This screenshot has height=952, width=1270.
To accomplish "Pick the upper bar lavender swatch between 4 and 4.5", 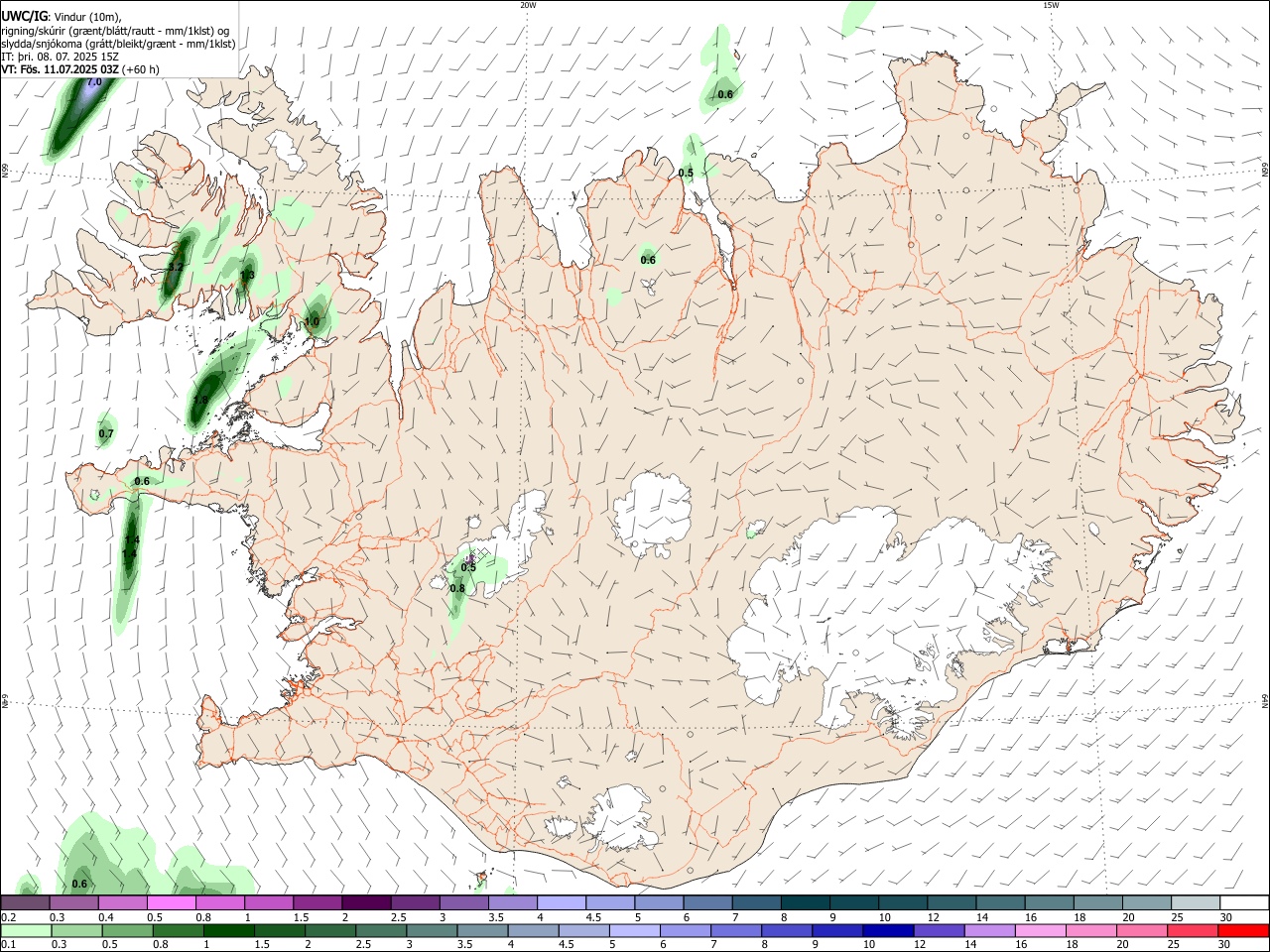I will click(562, 902).
